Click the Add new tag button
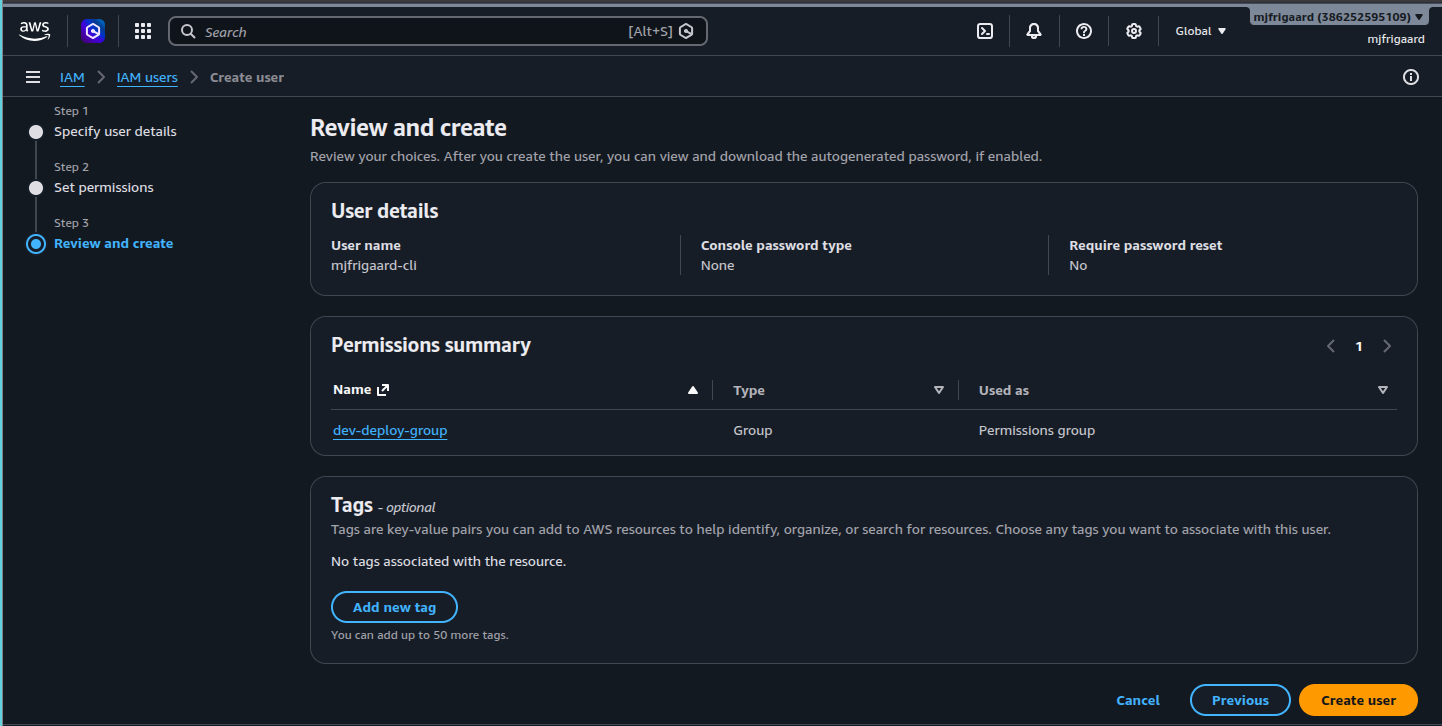Screen dimensions: 1442x726 coord(394,607)
